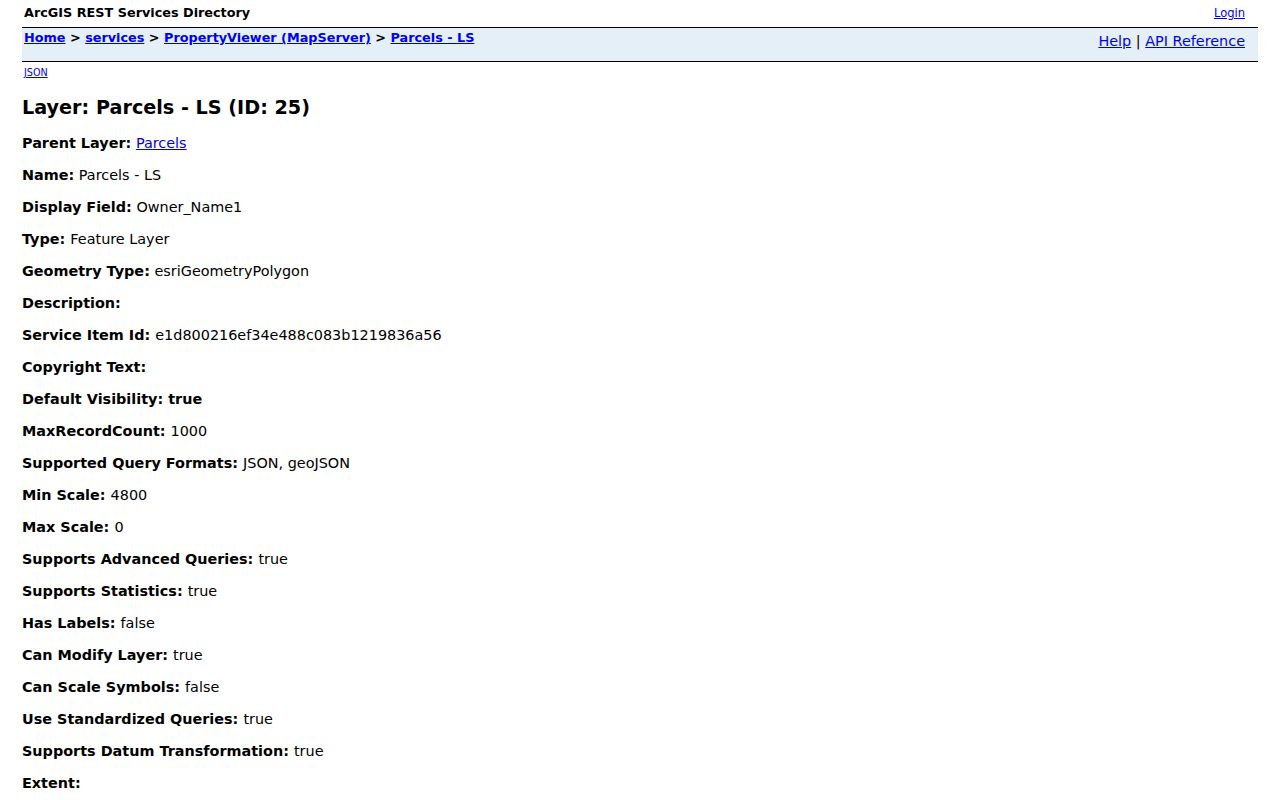Open the Login link
This screenshot has width=1280, height=800.
click(1229, 13)
